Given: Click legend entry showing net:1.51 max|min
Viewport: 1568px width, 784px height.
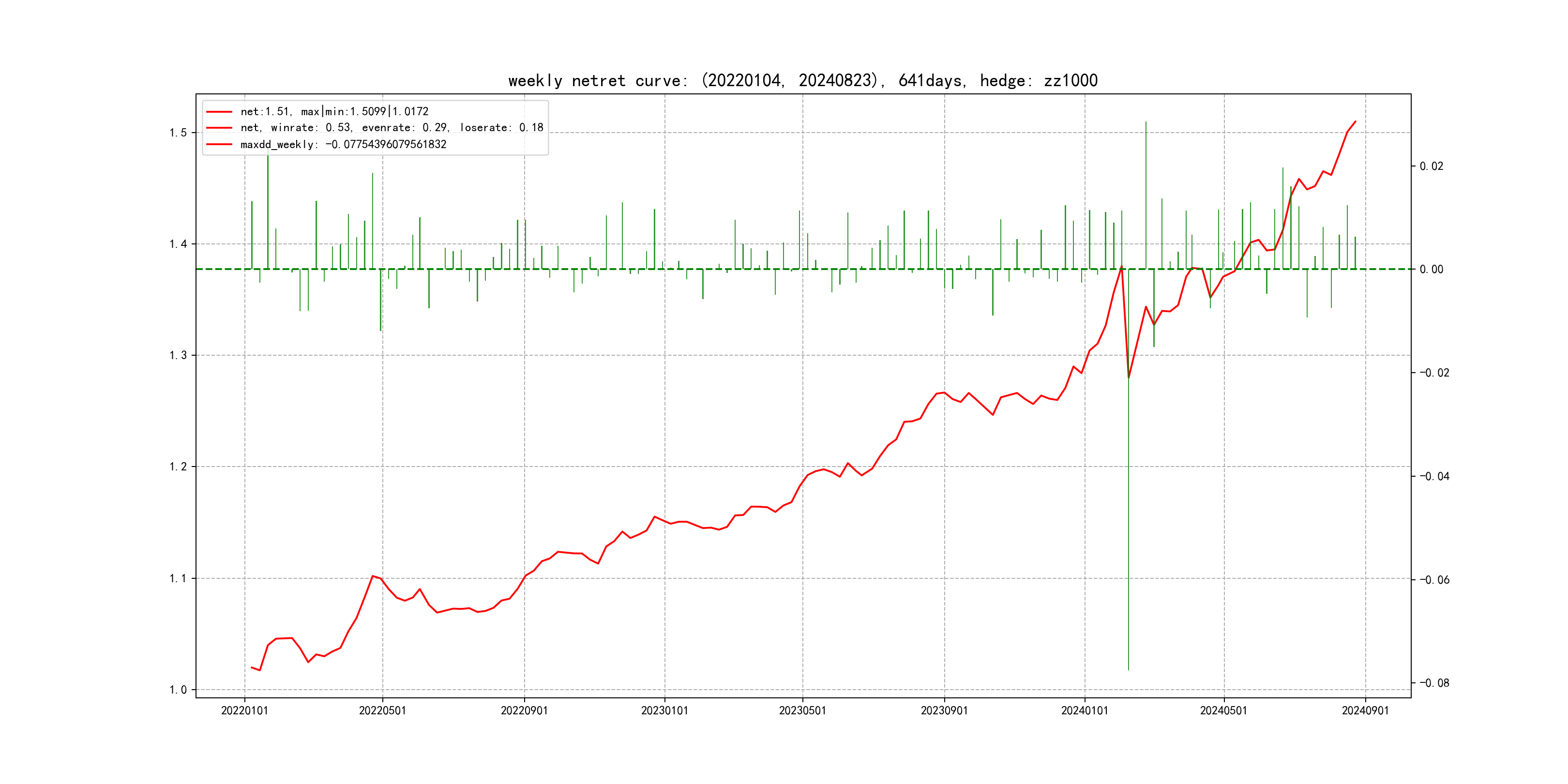Looking at the screenshot, I should point(334,111).
